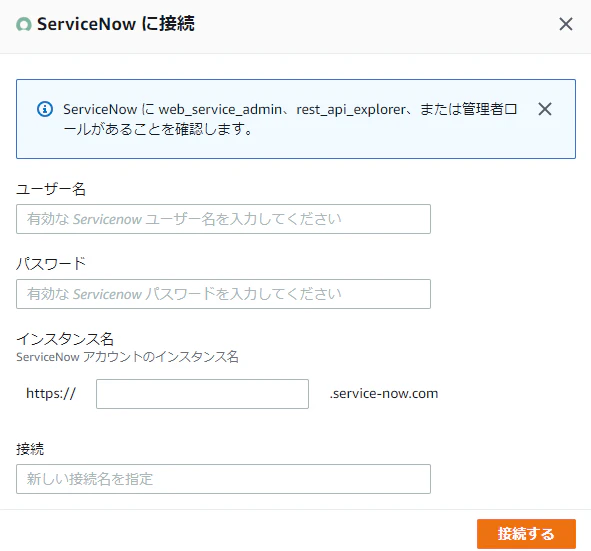The image size is (591, 551).
Task: Click the ServiceNow に接続 dialog title
Action: click(116, 24)
